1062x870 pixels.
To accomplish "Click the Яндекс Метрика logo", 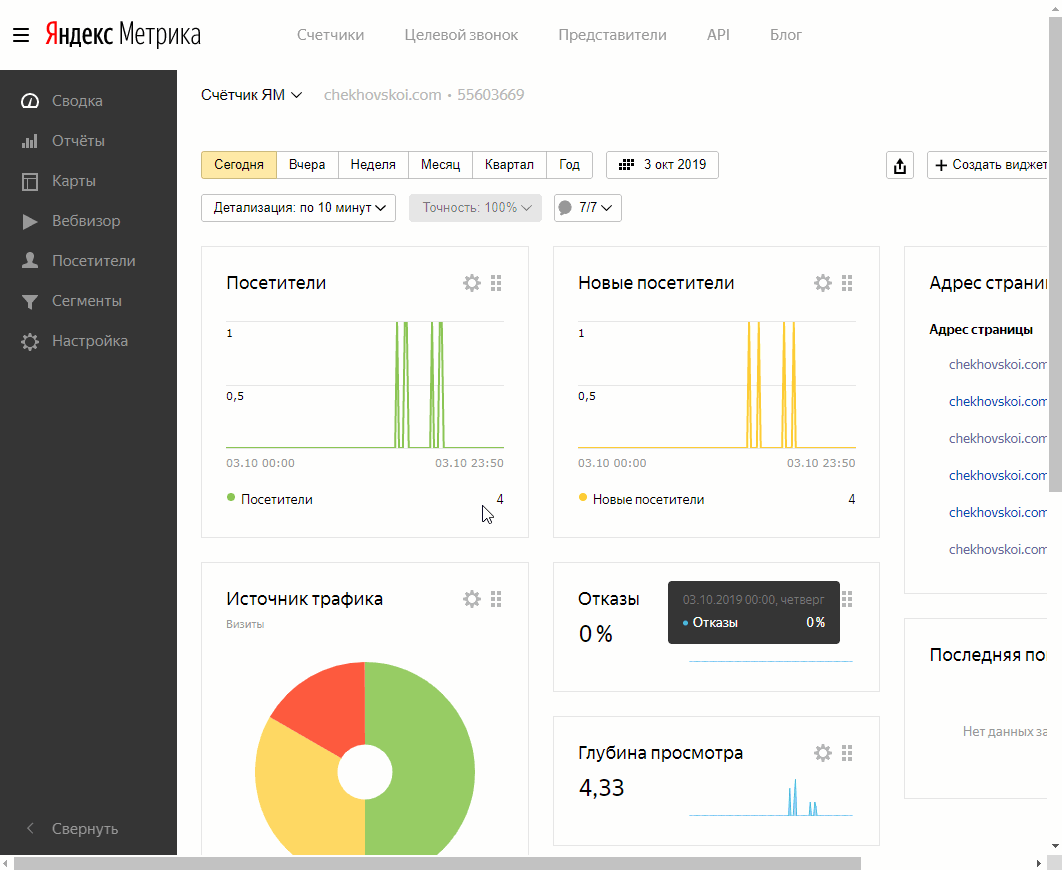I will point(123,35).
